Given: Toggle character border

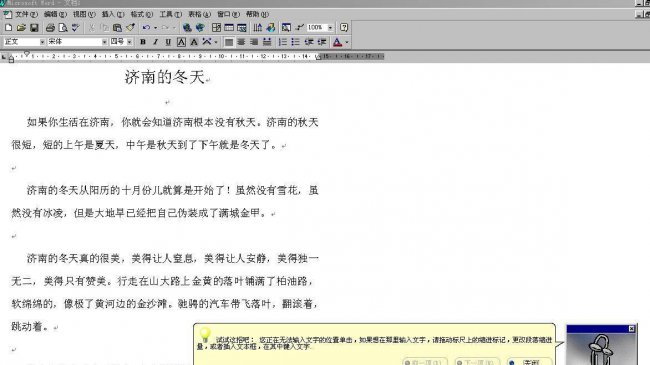Looking at the screenshot, I should point(181,42).
